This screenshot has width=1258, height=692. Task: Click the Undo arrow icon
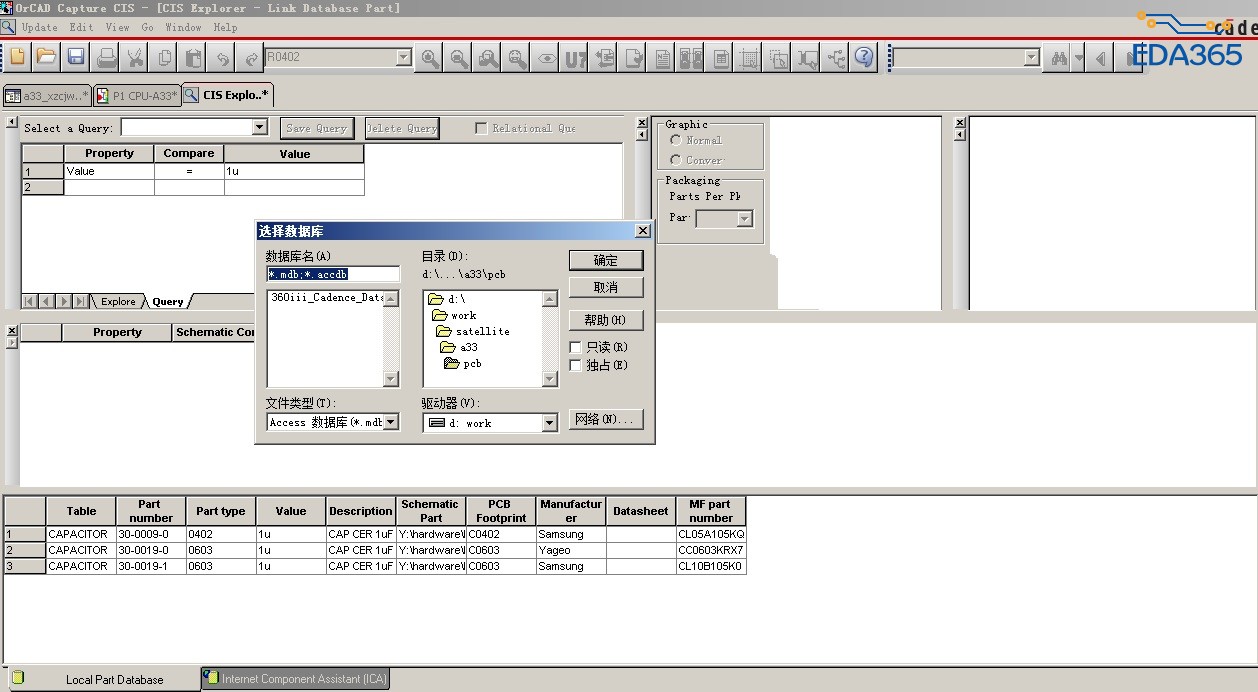223,57
